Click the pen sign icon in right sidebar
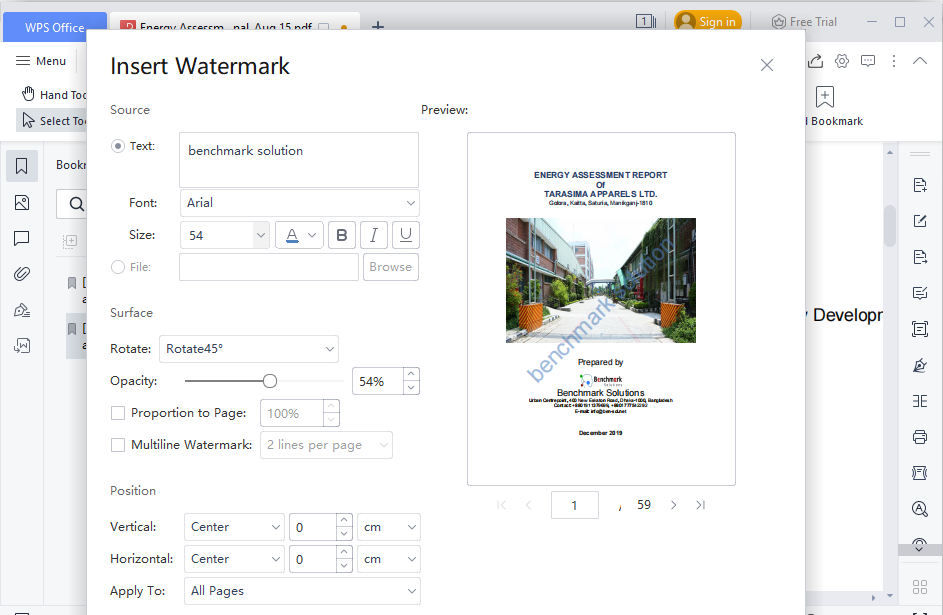This screenshot has height=615, width=943. (x=920, y=365)
